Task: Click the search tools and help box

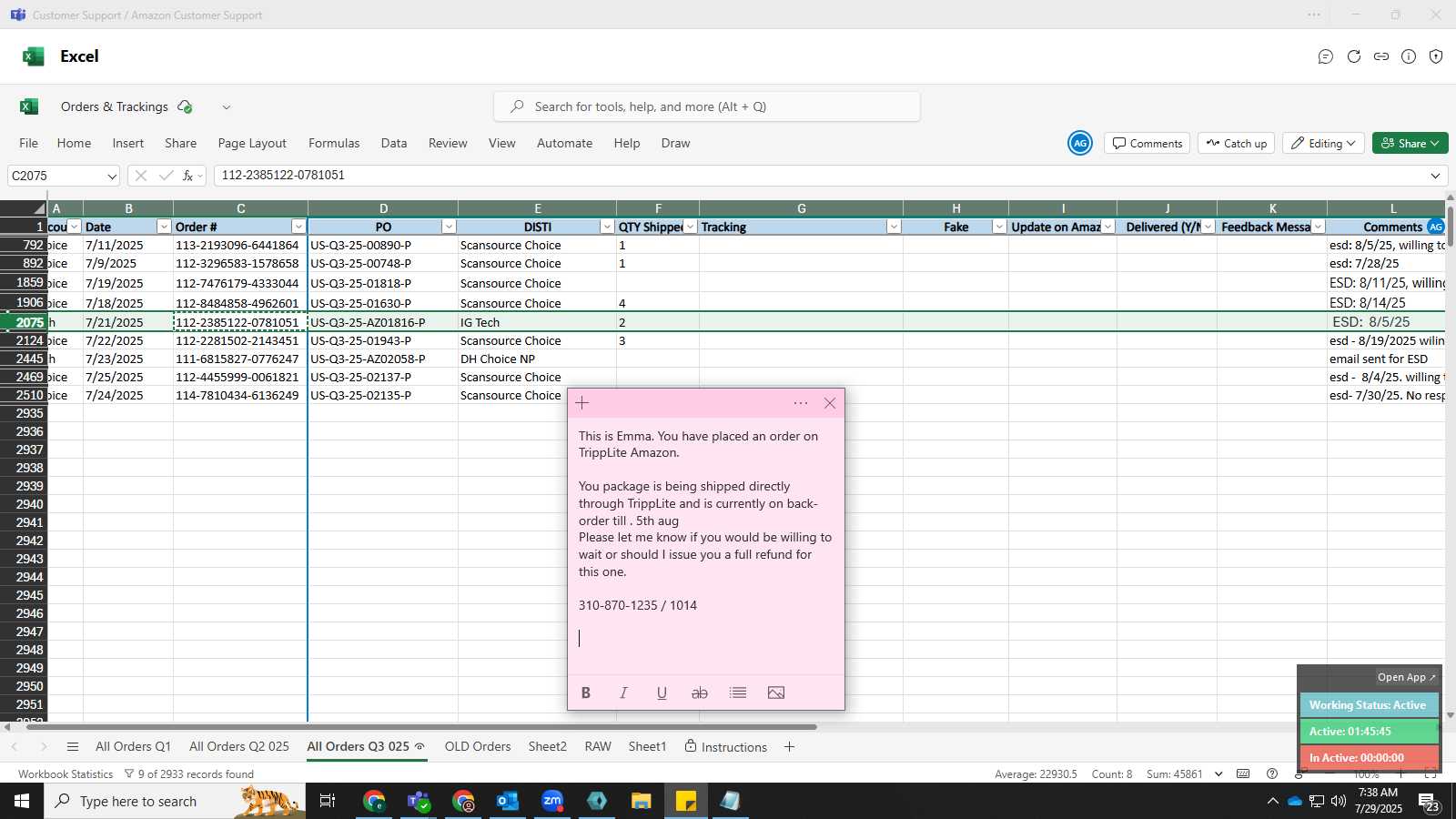Action: (x=707, y=106)
